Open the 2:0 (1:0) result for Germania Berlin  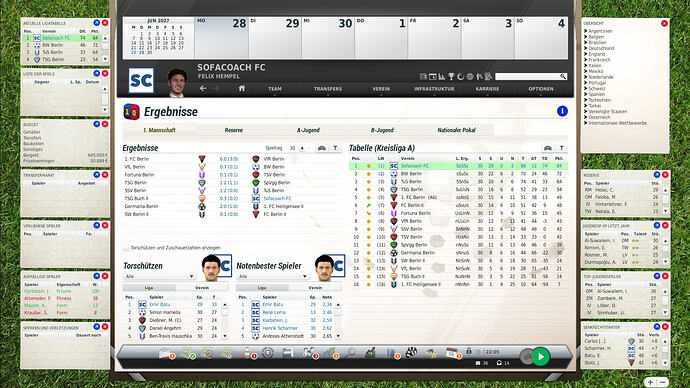tap(229, 206)
